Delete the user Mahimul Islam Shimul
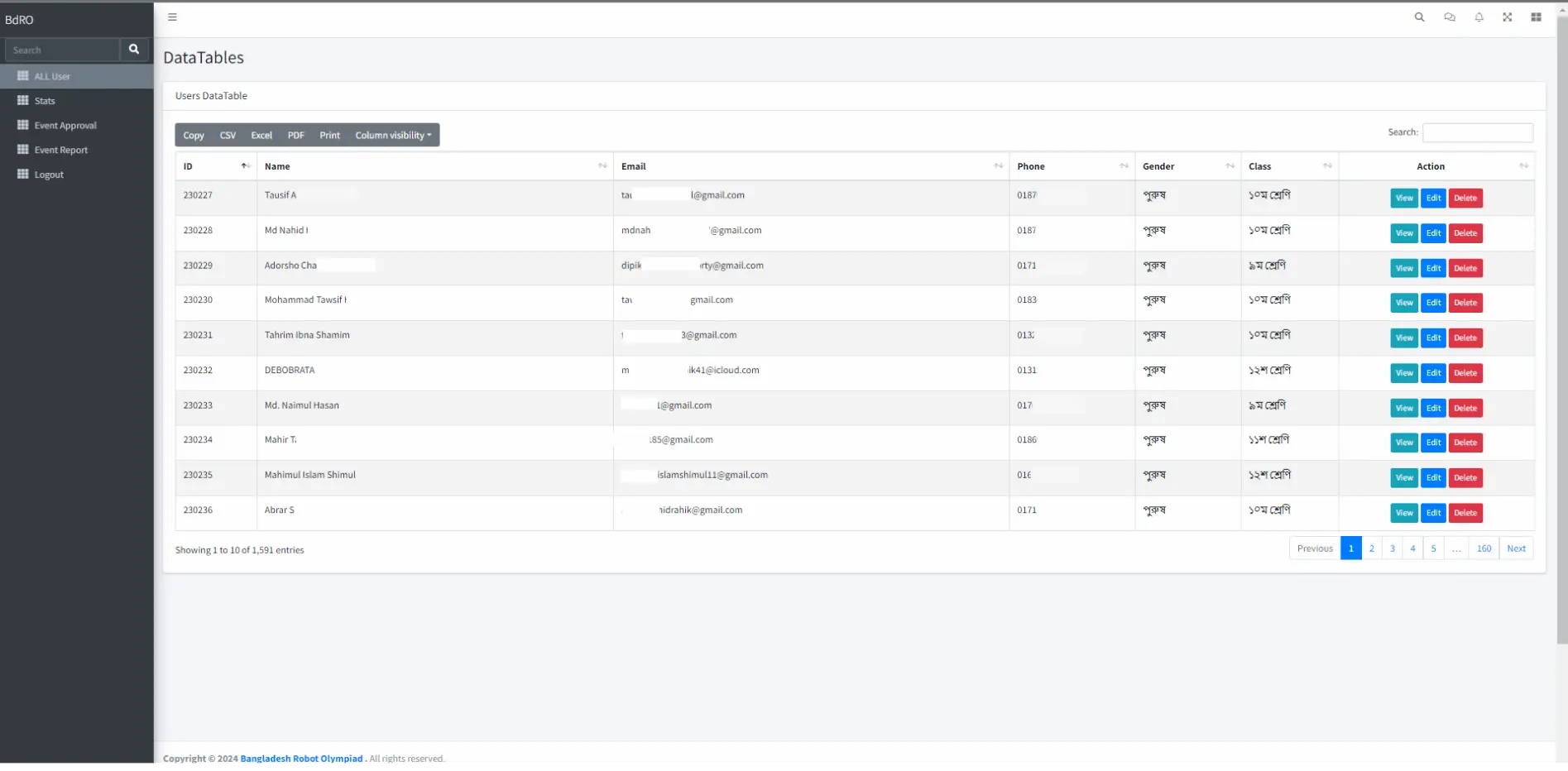Viewport: 1568px width, 771px height. click(1465, 477)
